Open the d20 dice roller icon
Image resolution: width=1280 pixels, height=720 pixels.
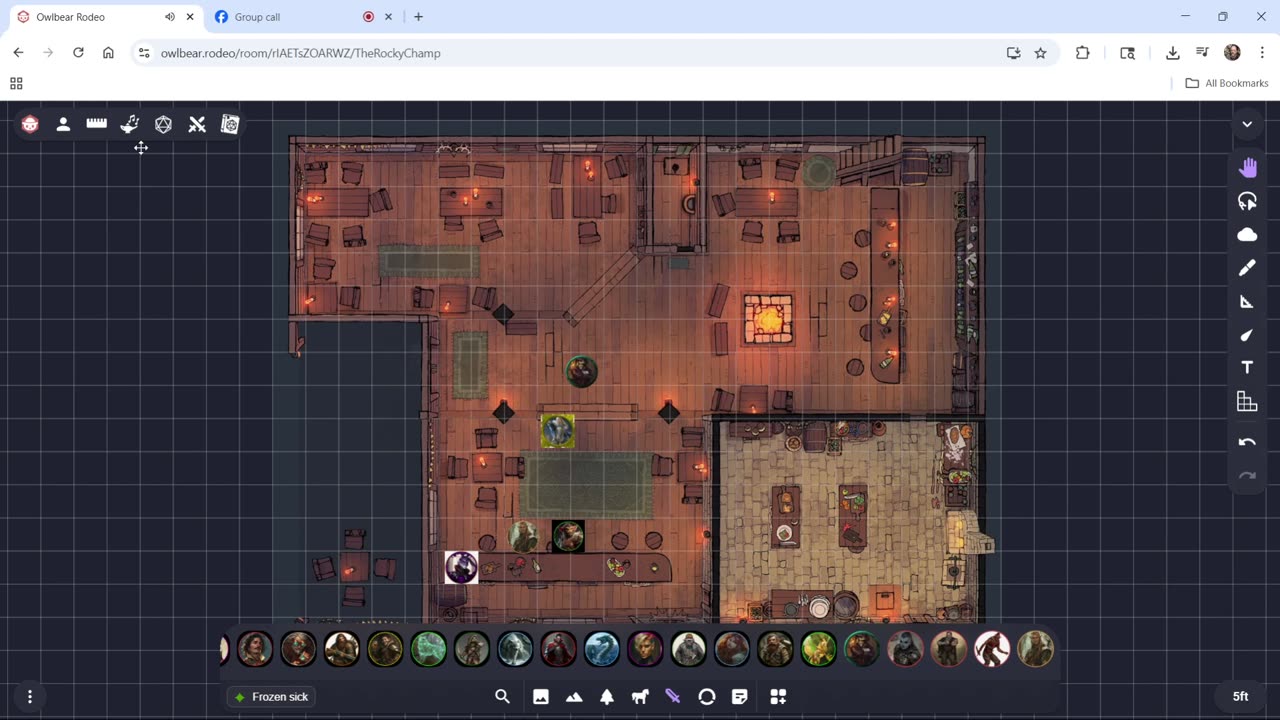coord(163,124)
